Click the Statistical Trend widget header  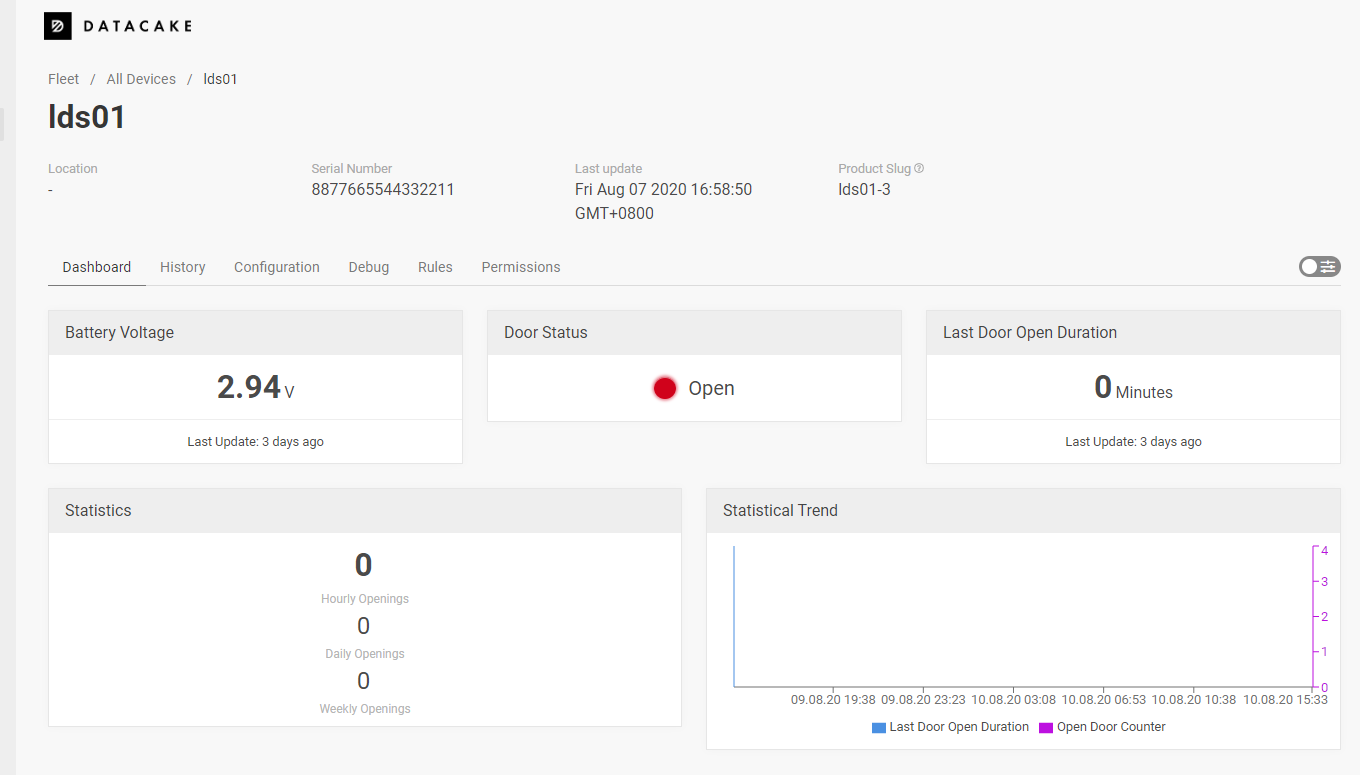(x=1023, y=510)
